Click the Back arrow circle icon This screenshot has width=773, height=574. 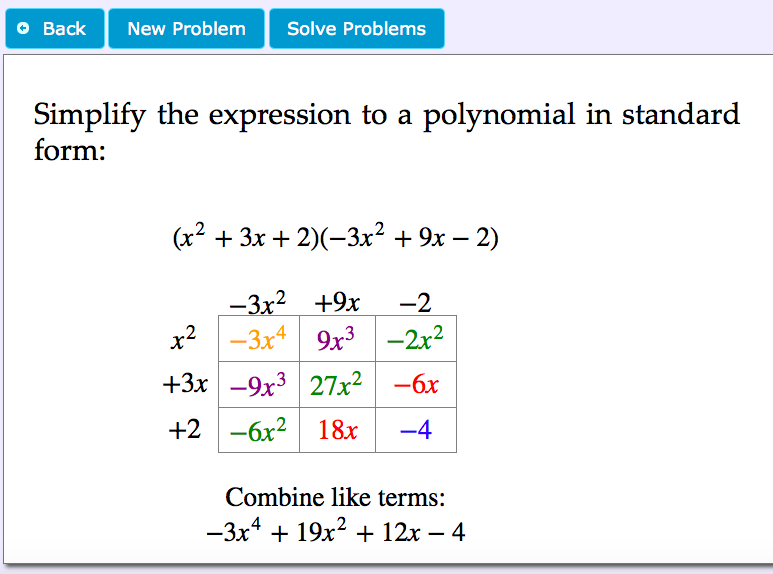point(24,29)
